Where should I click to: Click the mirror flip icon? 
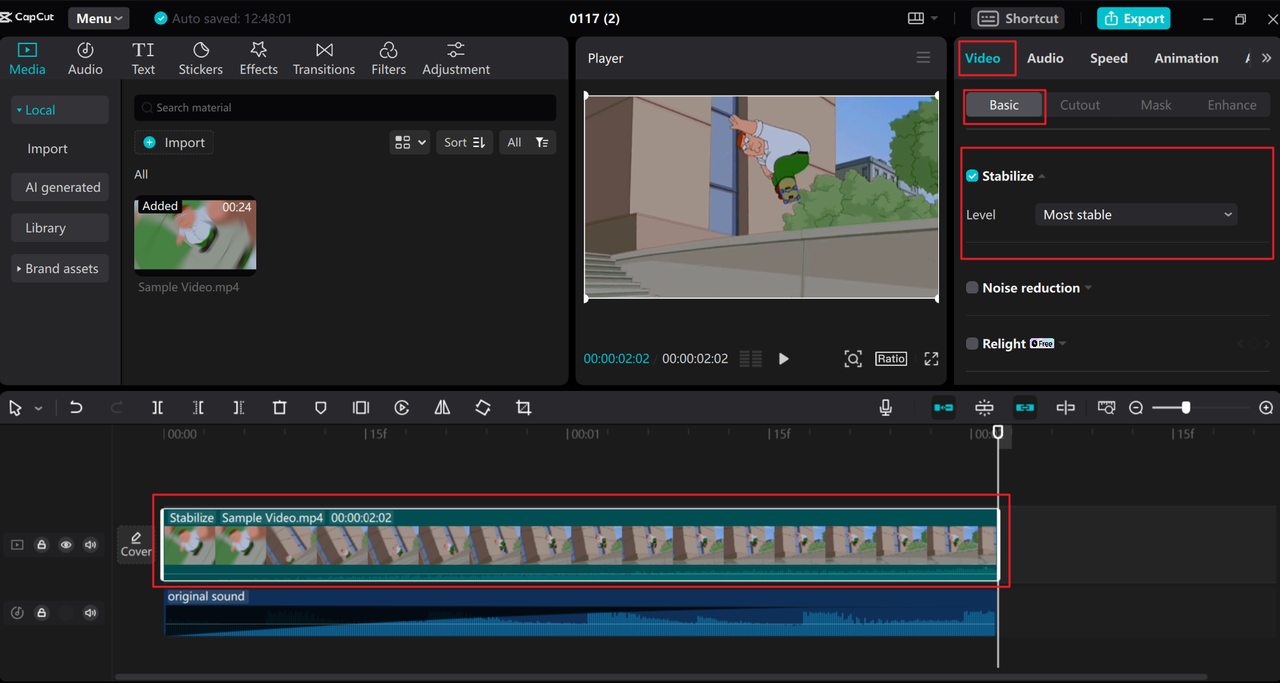coord(442,408)
